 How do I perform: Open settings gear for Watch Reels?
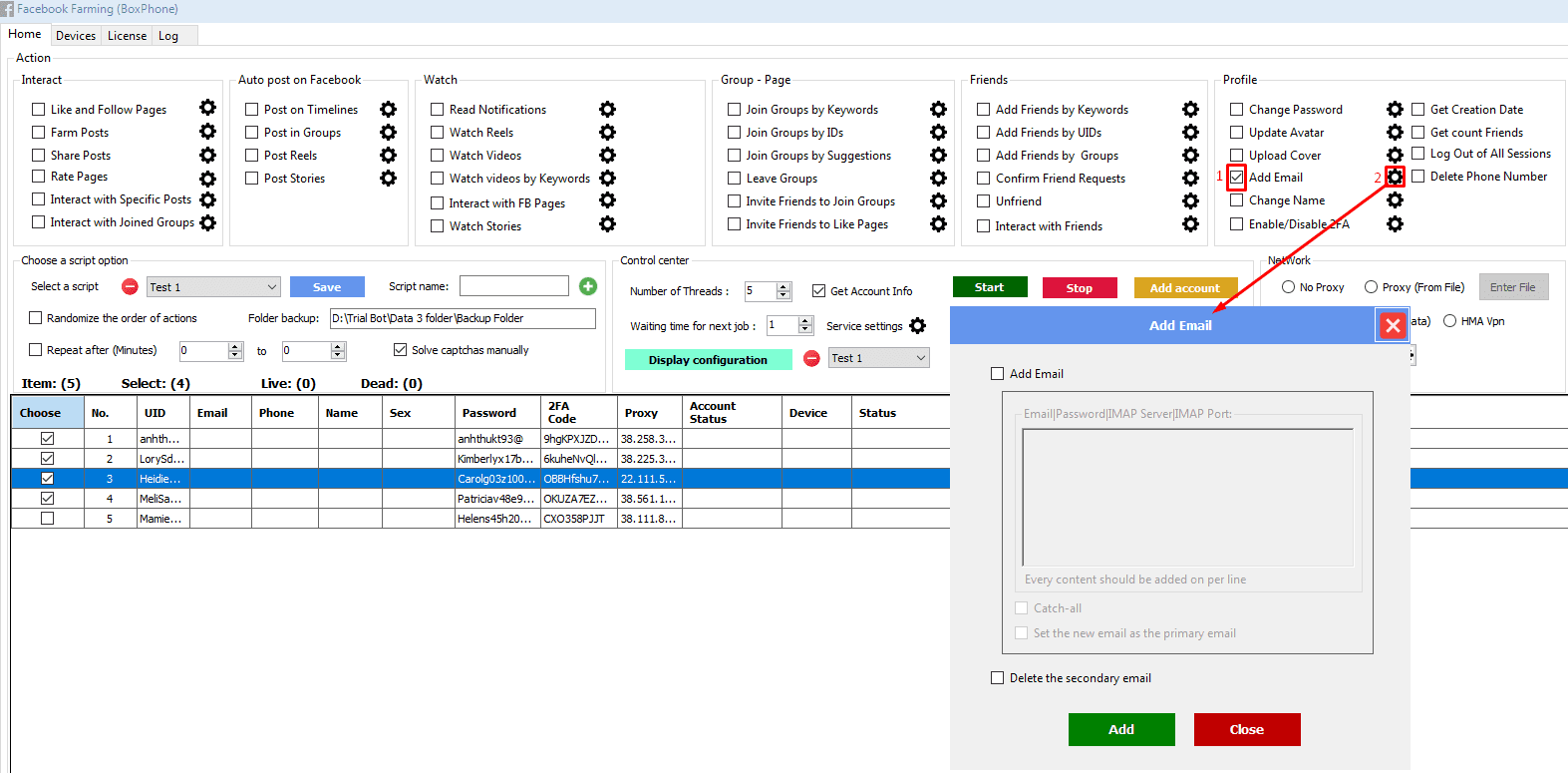607,132
